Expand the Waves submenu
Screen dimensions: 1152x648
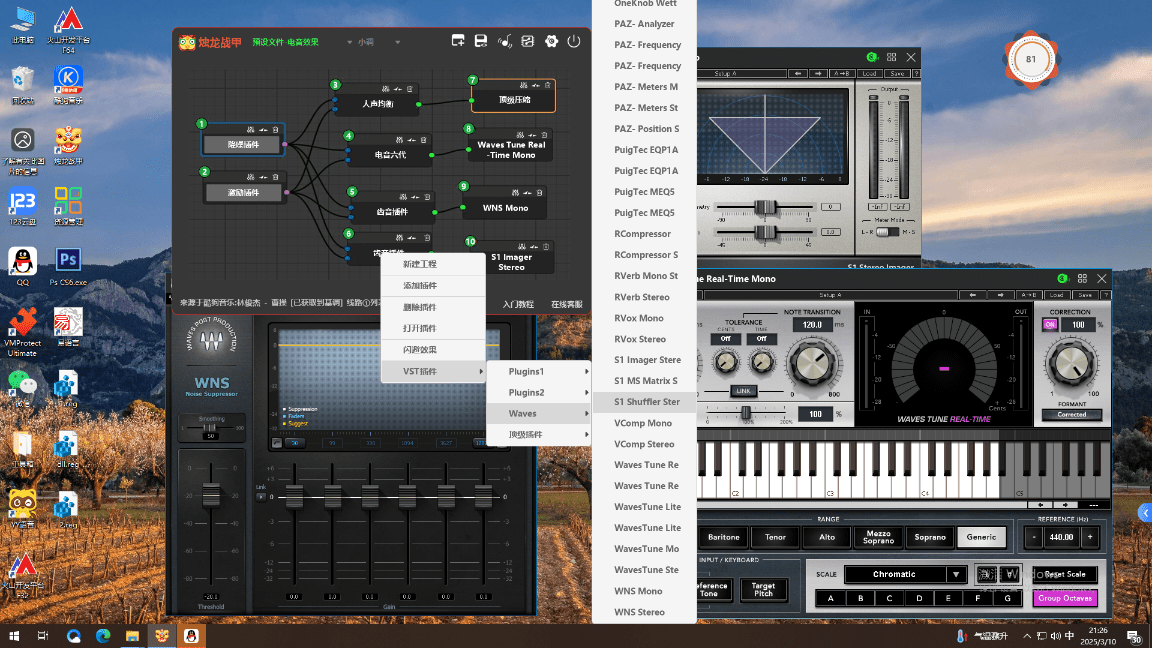coord(539,414)
